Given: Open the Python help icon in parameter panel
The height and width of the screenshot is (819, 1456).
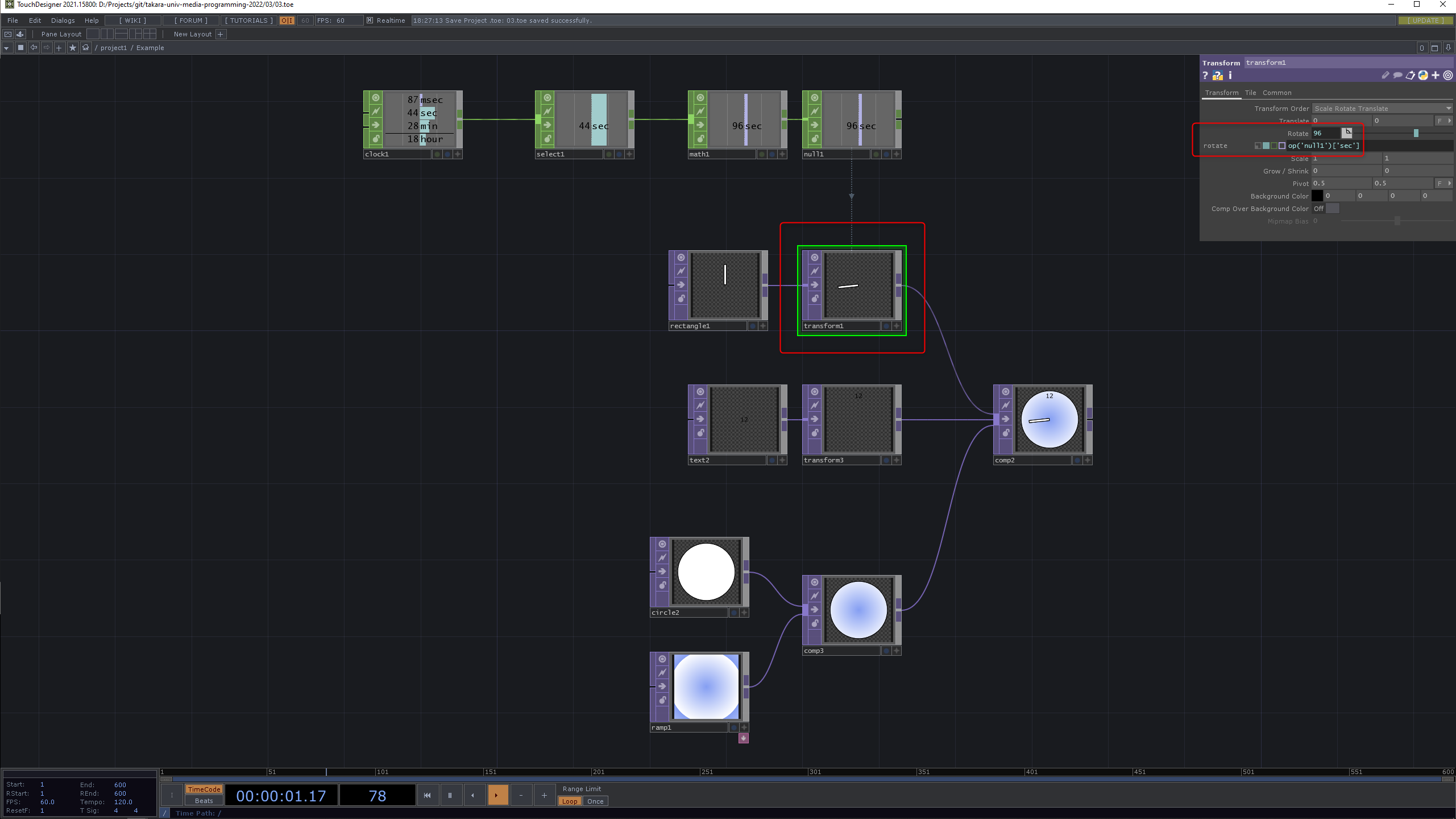Looking at the screenshot, I should point(1217,76).
